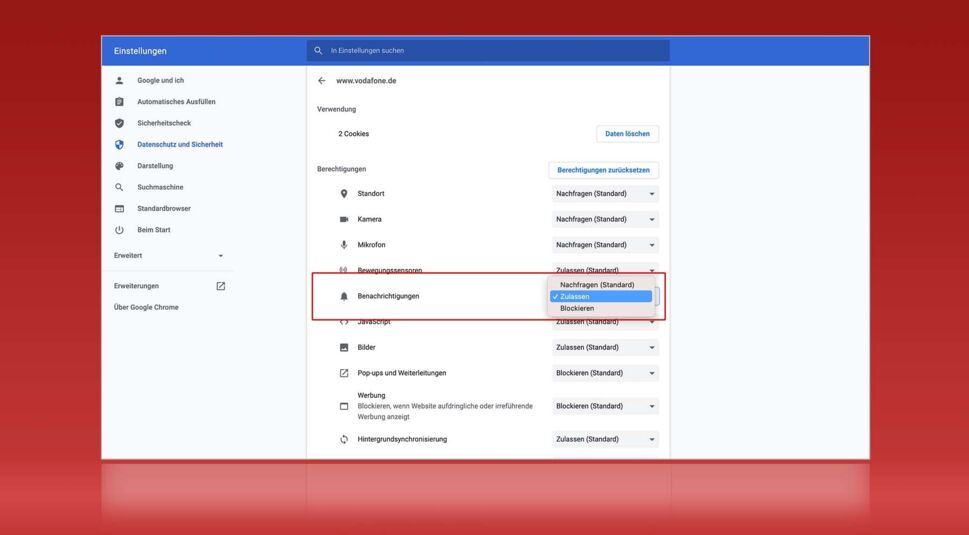
Task: Click the clipboard icon for Automatisches Ausfüllen
Action: [119, 102]
